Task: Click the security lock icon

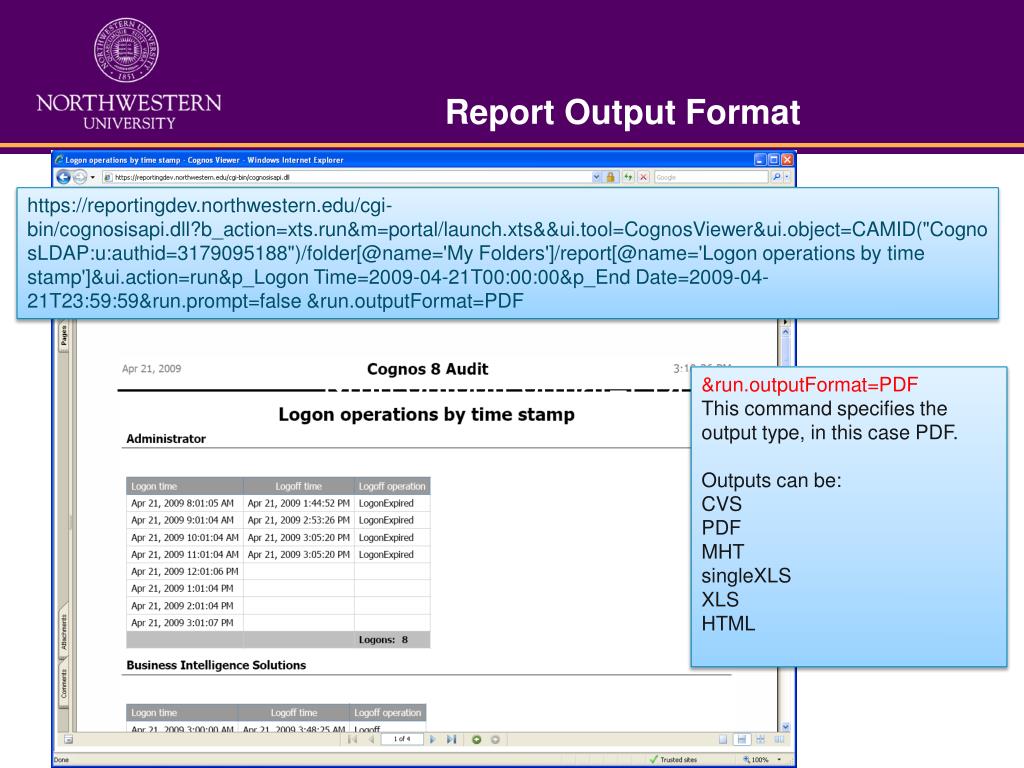Action: point(611,177)
